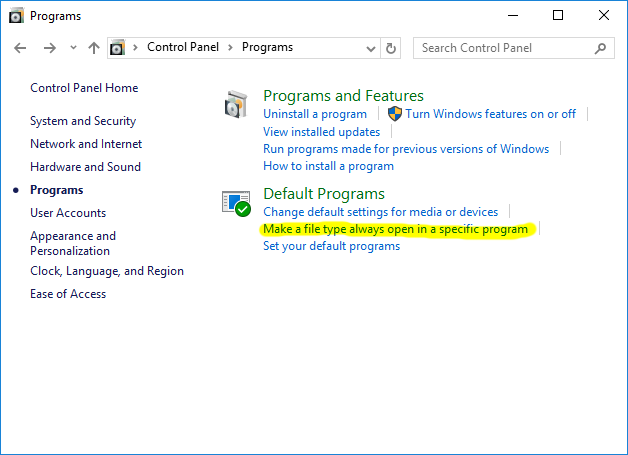Screen dimensions: 628x455
Task: Click Uninstall a program
Action: click(x=315, y=114)
